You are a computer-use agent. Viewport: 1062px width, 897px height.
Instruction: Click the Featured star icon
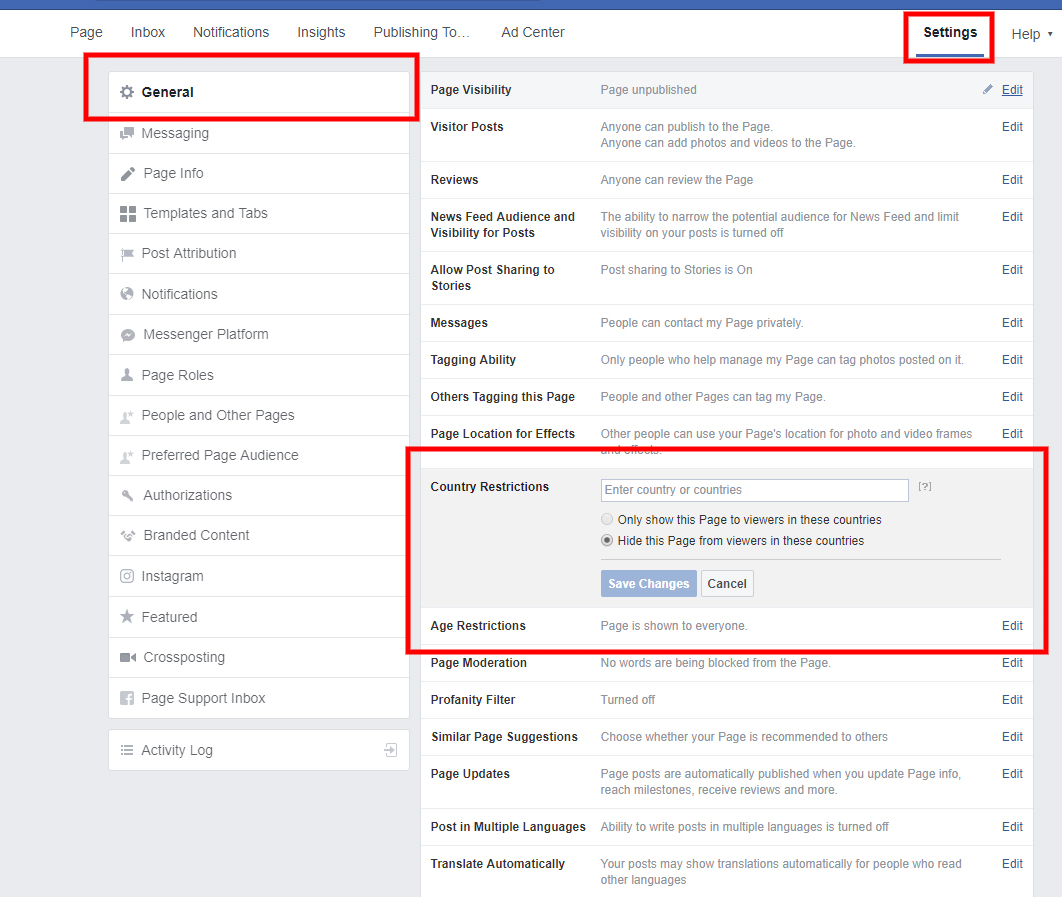(x=127, y=617)
